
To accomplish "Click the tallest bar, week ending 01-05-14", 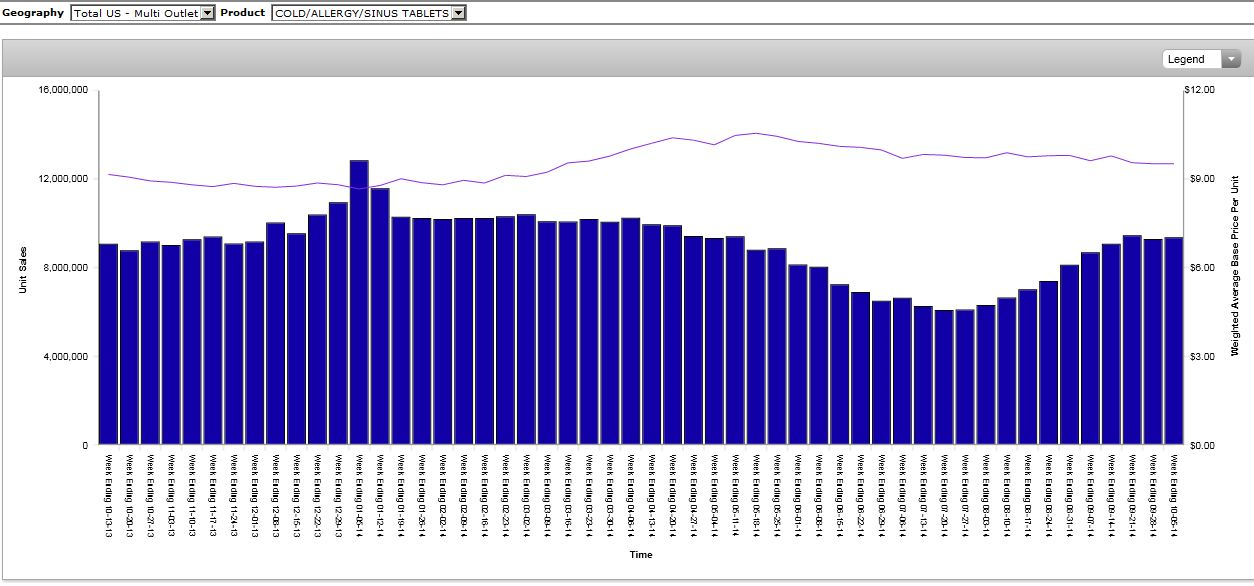I will click(359, 302).
